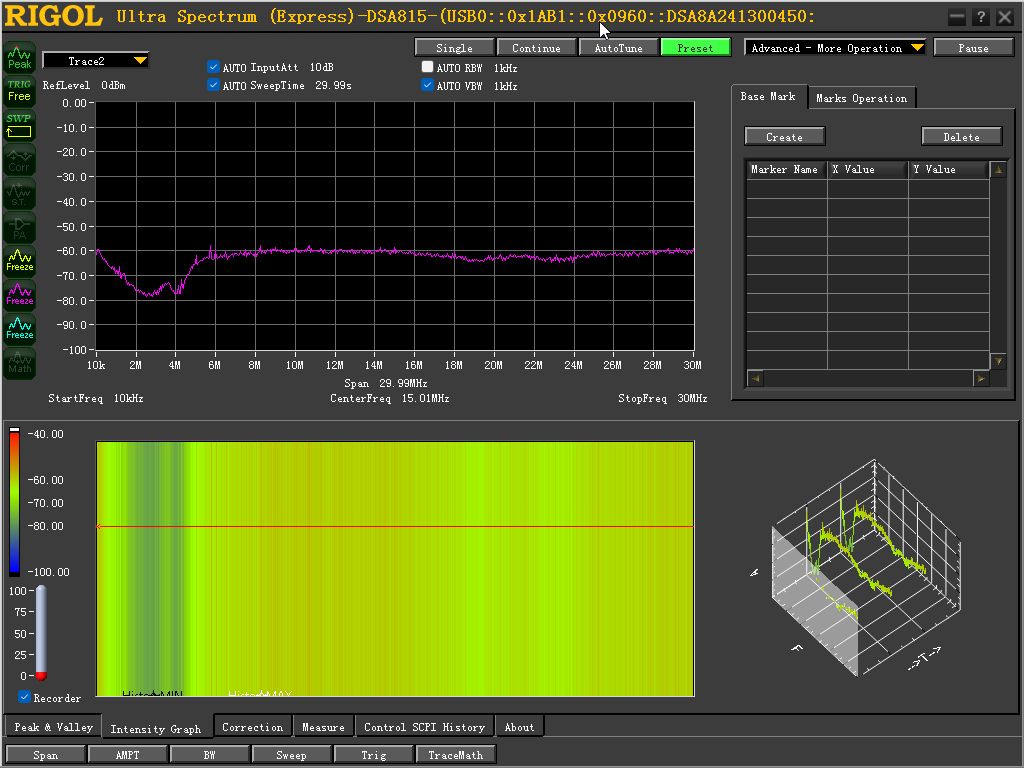This screenshot has height=768, width=1024.
Task: Open the About tab
Action: 519,727
